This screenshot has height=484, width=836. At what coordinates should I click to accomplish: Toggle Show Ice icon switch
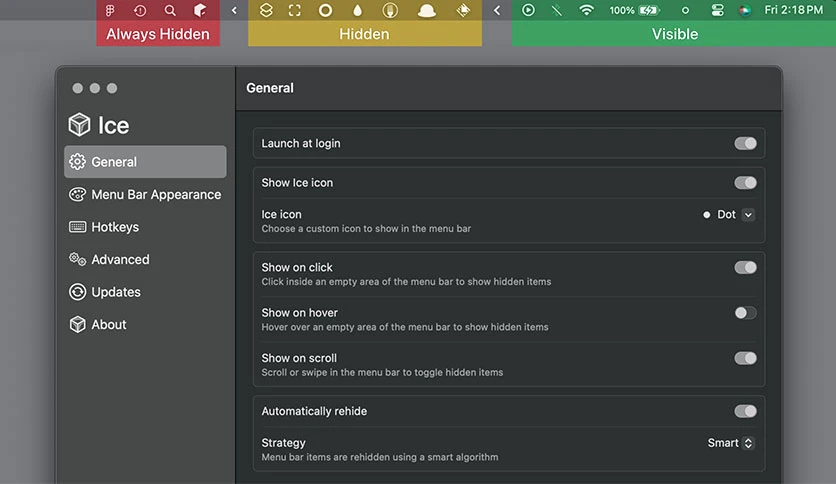coord(745,183)
